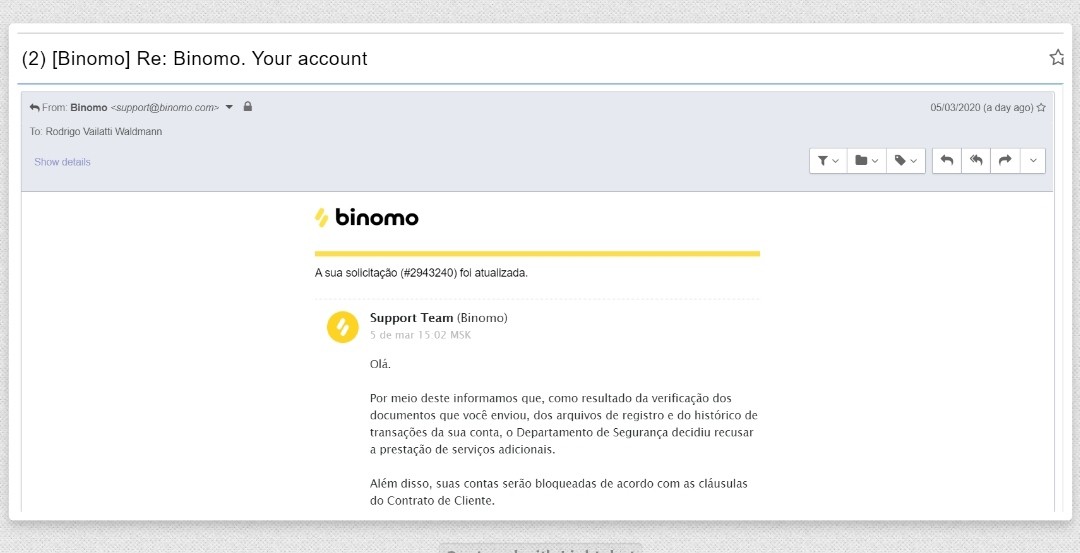Toggle the star next to message date

pyautogui.click(x=1041, y=107)
